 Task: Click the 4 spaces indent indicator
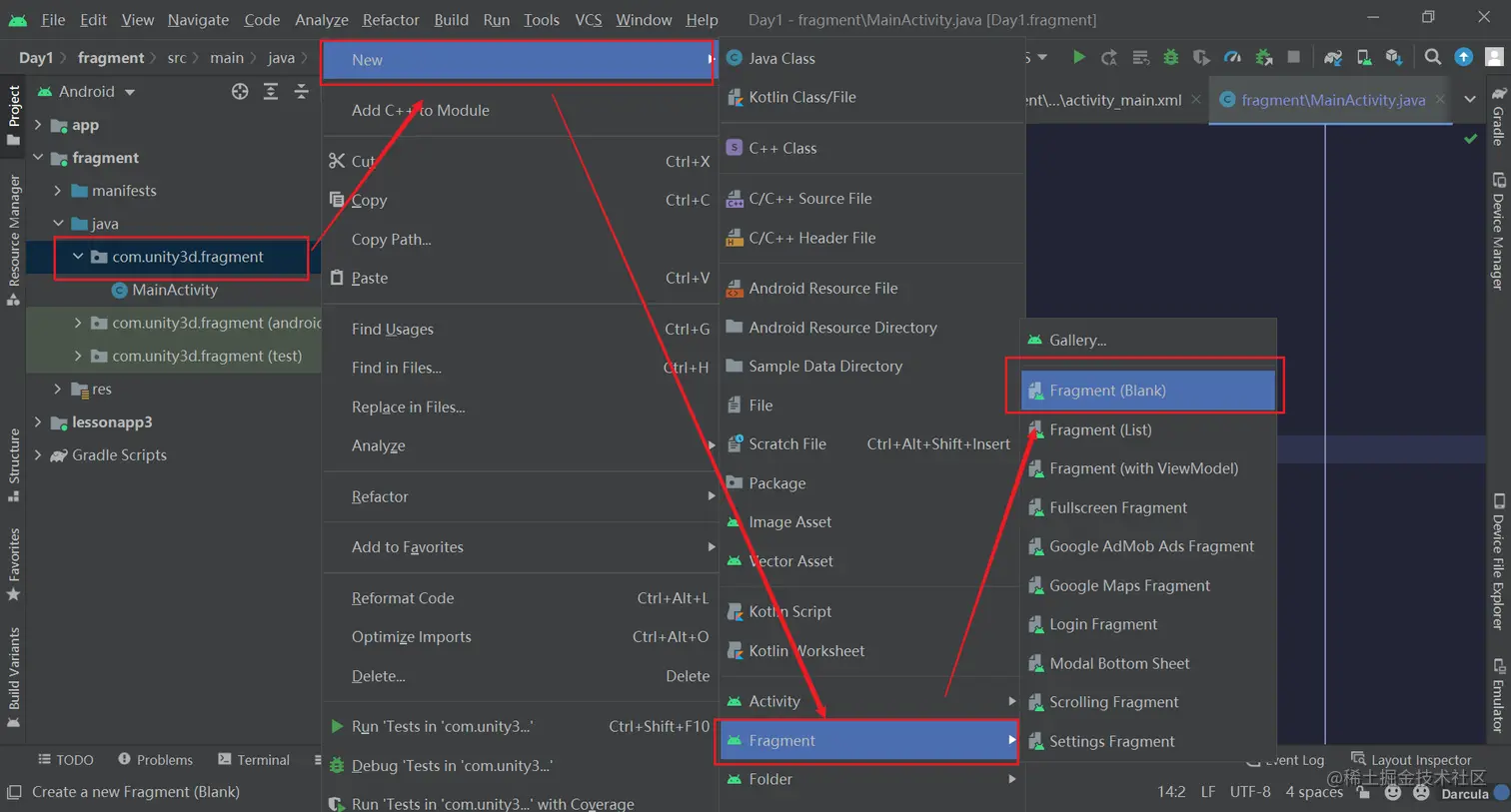pyautogui.click(x=1313, y=792)
